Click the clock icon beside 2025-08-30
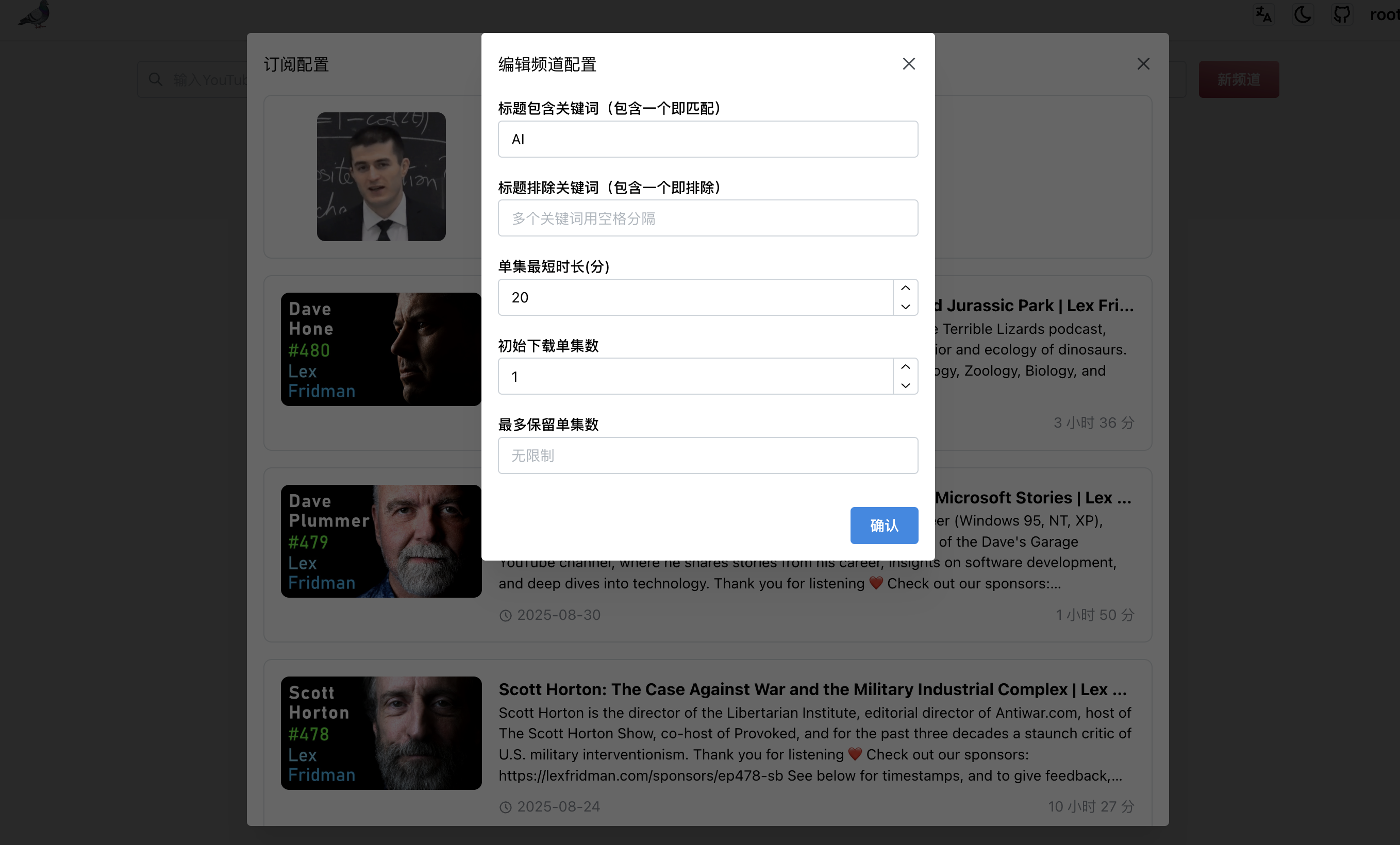1400x845 pixels. (505, 616)
